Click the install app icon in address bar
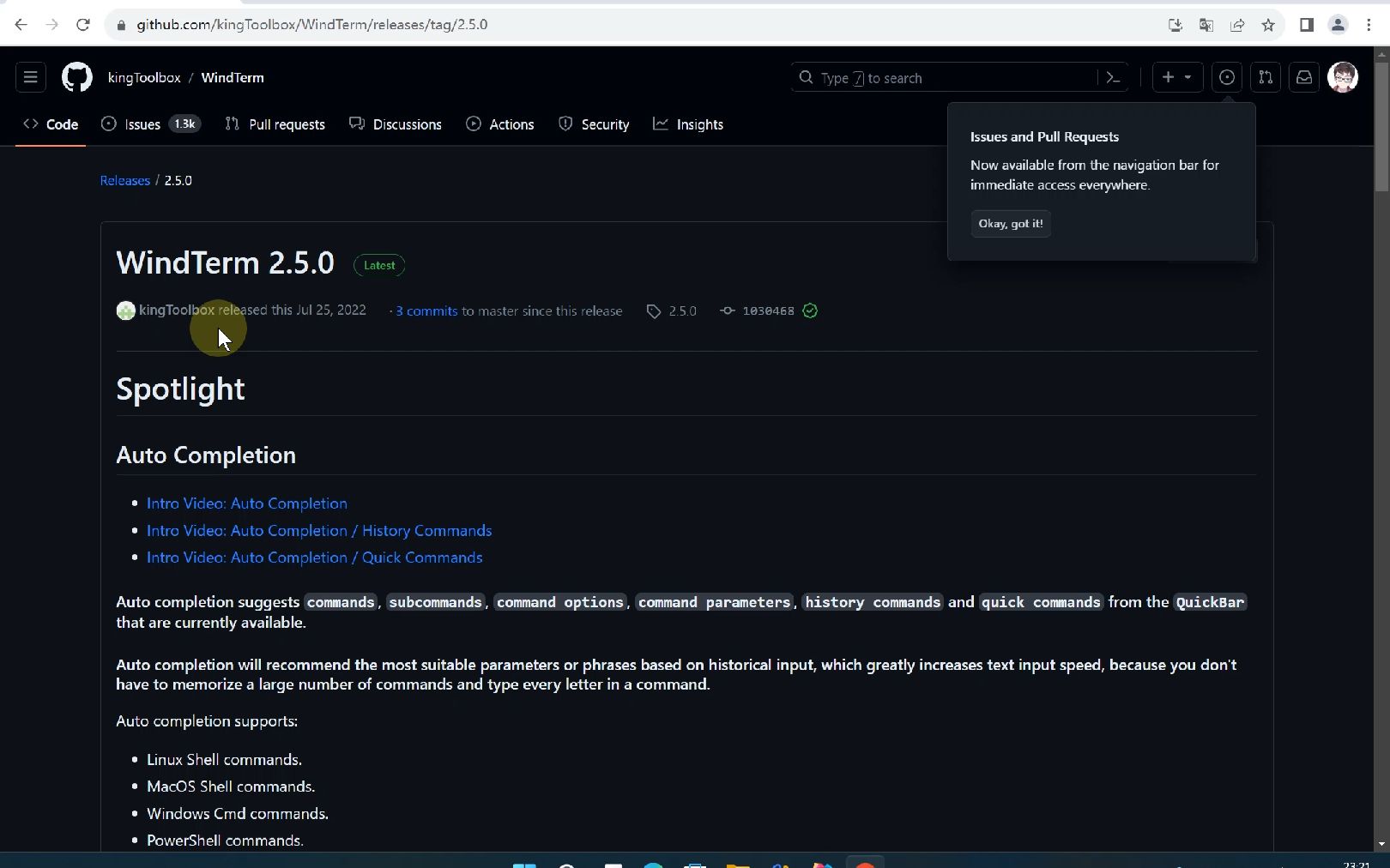1390x868 pixels. pos(1175,25)
